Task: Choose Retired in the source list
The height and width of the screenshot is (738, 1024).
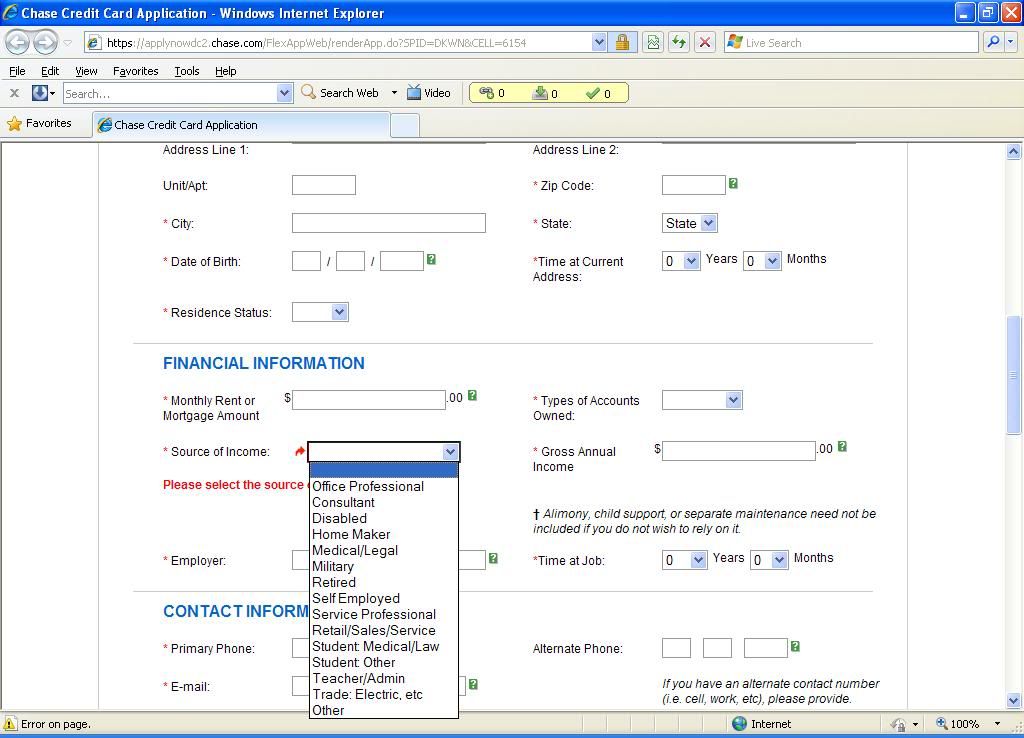Action: (x=334, y=582)
